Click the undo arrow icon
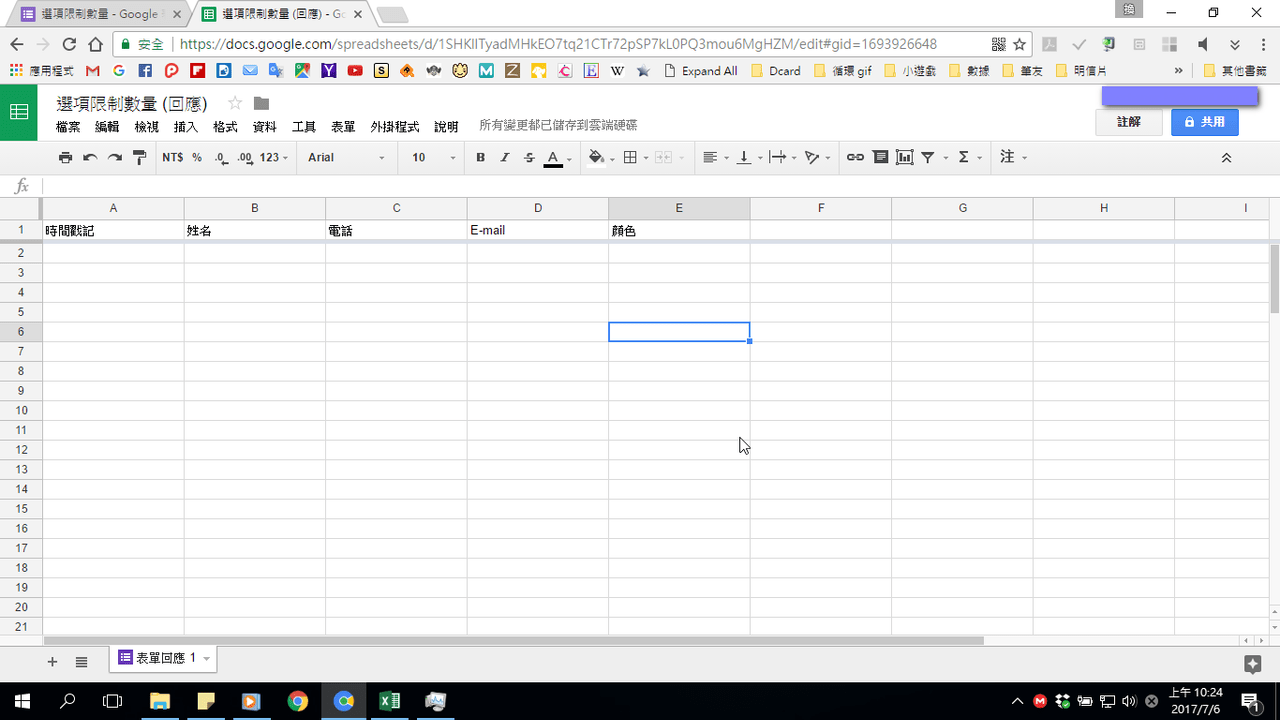This screenshot has width=1280, height=720. point(90,157)
